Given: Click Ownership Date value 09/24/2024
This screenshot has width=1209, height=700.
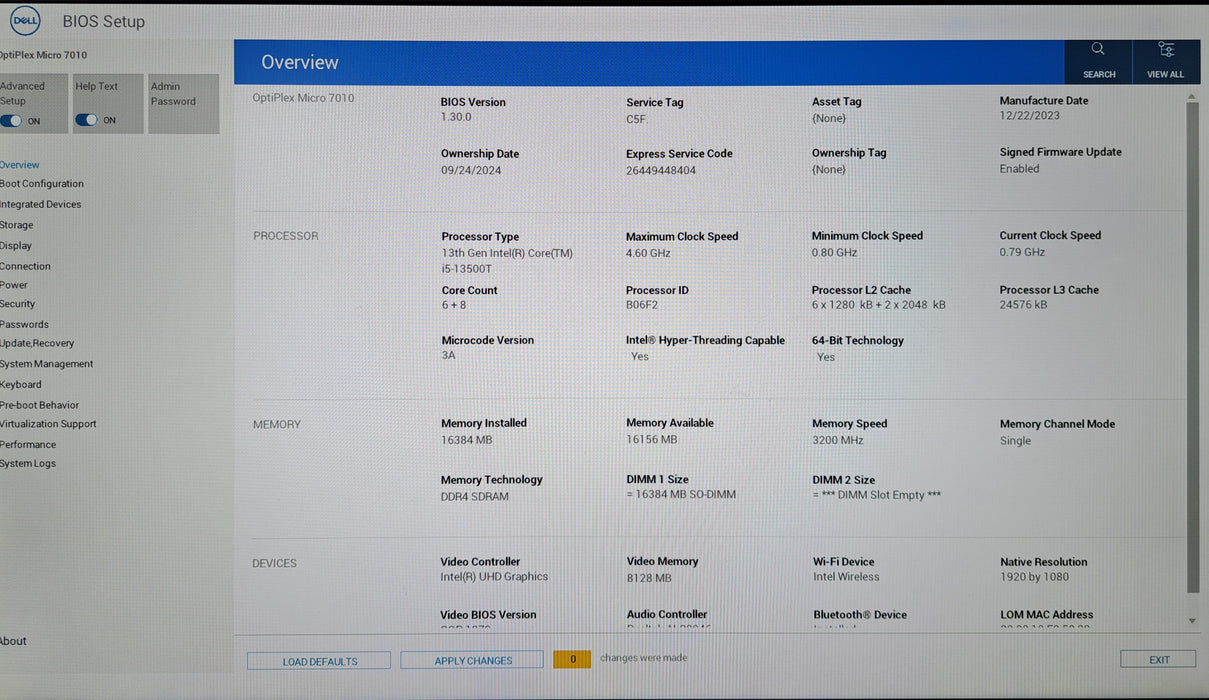Looking at the screenshot, I should point(471,170).
